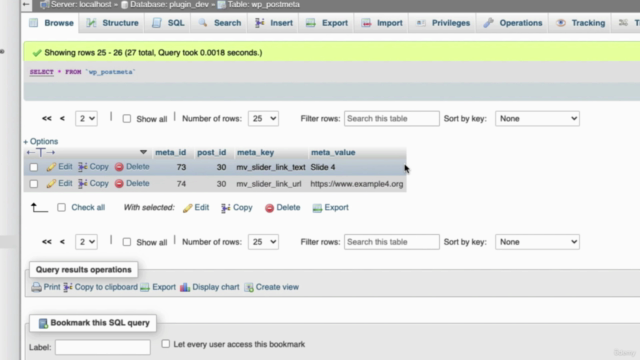Image resolution: width=640 pixels, height=360 pixels.
Task: Click With selected Export action
Action: (x=331, y=207)
